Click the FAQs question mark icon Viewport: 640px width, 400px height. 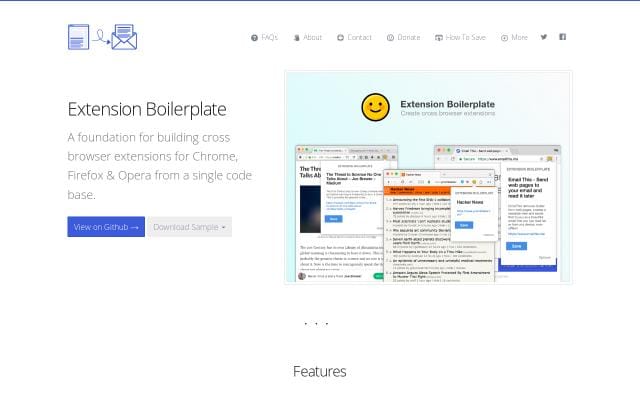click(x=254, y=38)
